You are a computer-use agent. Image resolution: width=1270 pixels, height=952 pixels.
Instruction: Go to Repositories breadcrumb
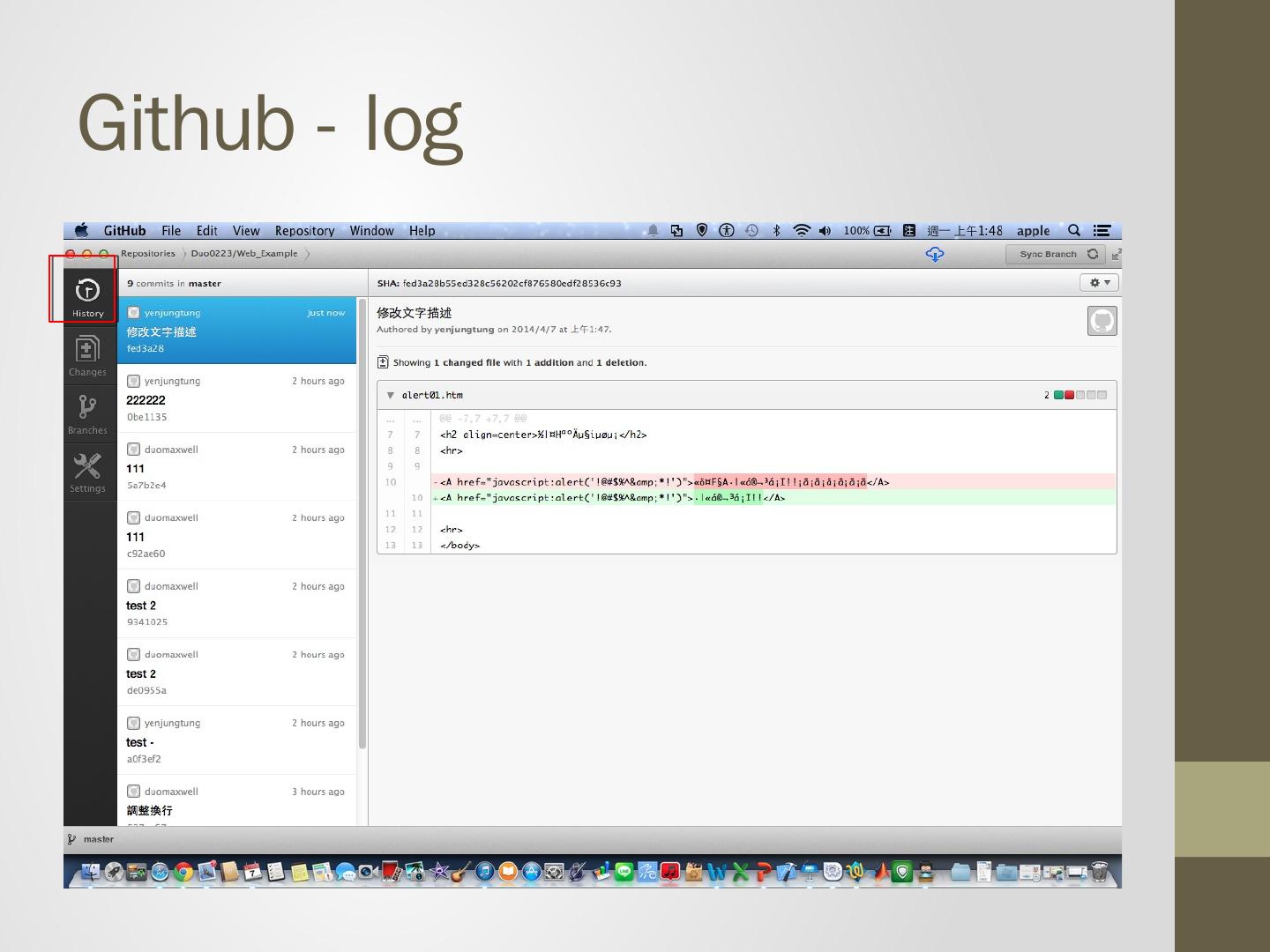click(x=148, y=254)
